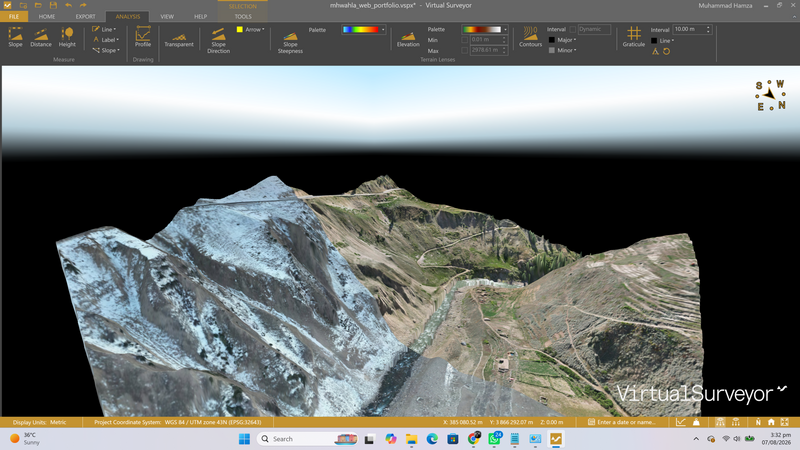Tick the elevation Min checkbox
This screenshot has width=800, height=450.
464,40
